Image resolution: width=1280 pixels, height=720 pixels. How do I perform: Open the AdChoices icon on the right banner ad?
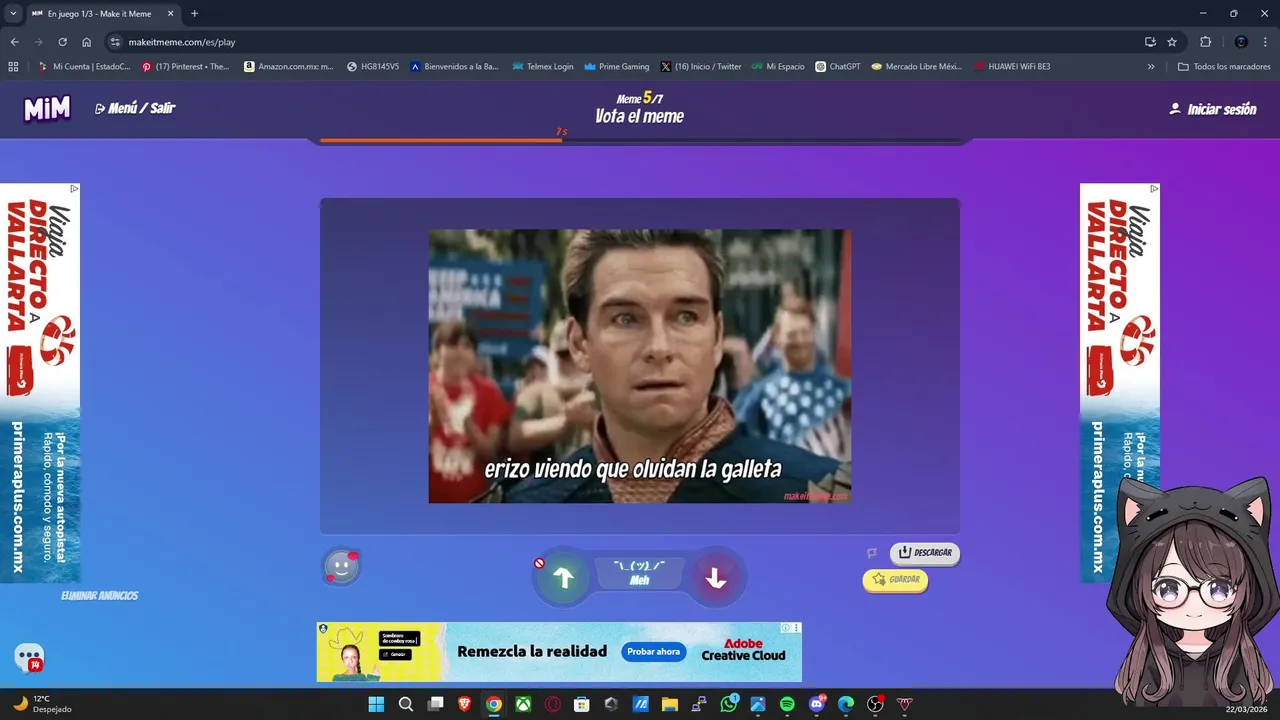click(x=1154, y=188)
